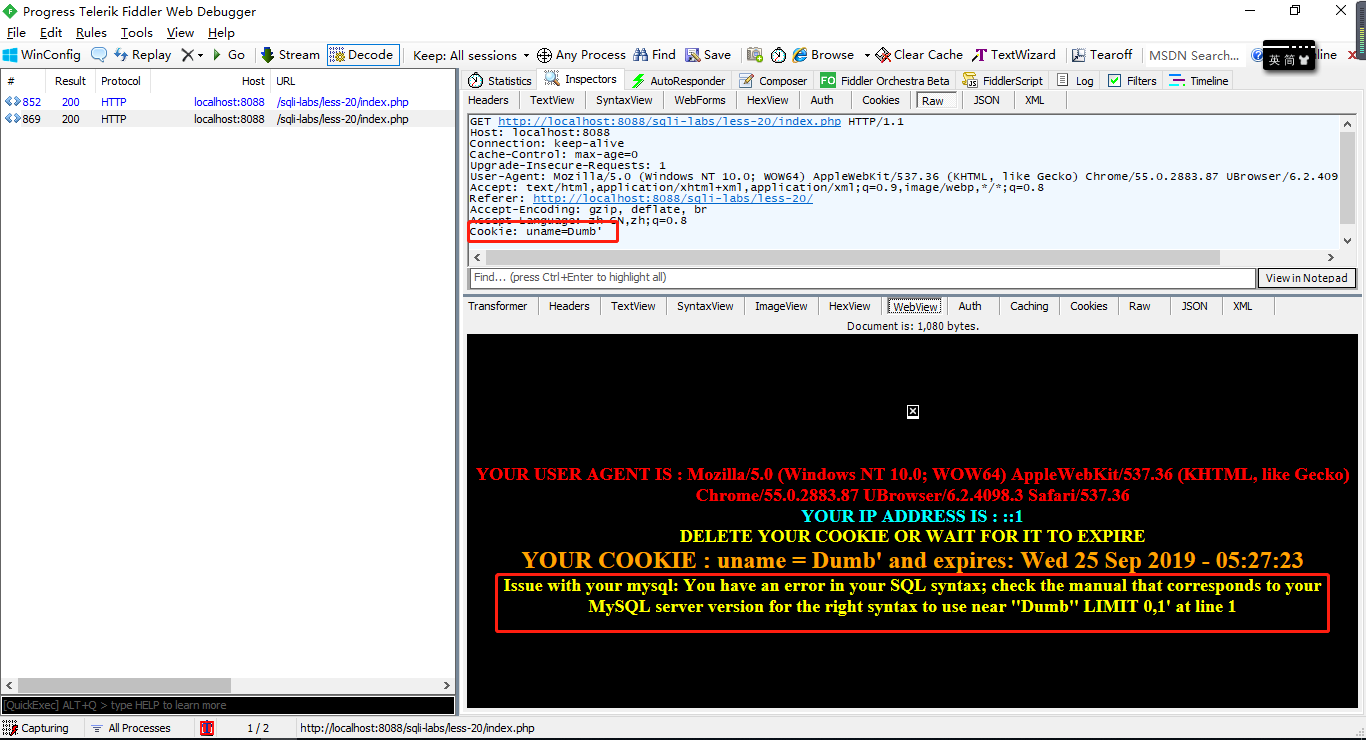The image size is (1366, 740).
Task: Select the request Headers tab
Action: coord(488,100)
